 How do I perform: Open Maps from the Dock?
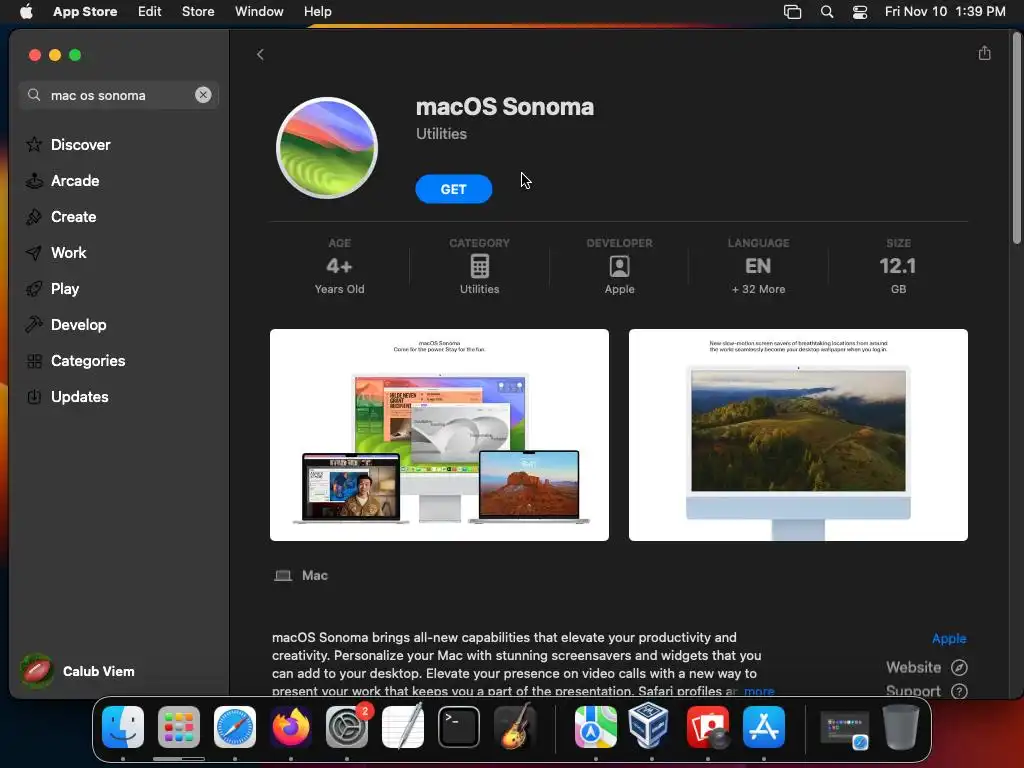coord(596,727)
